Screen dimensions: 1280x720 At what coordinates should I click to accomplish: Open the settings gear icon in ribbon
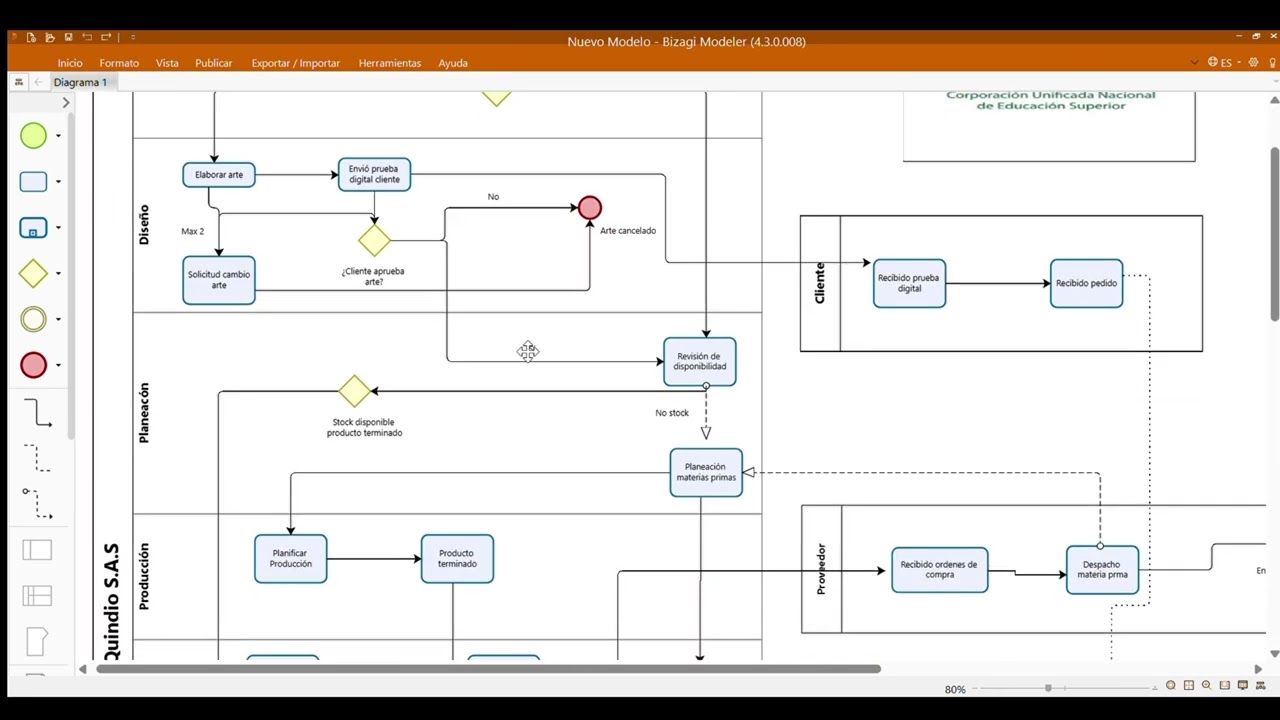click(x=1253, y=62)
